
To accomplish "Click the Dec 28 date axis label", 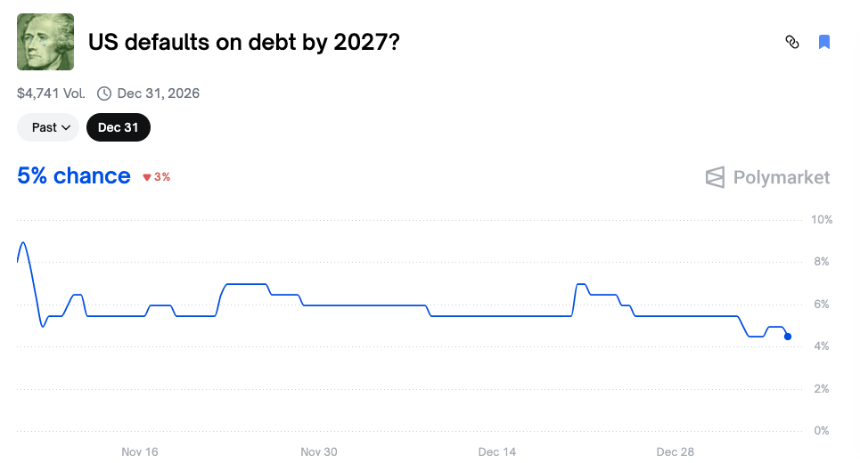I will pyautogui.click(x=676, y=451).
